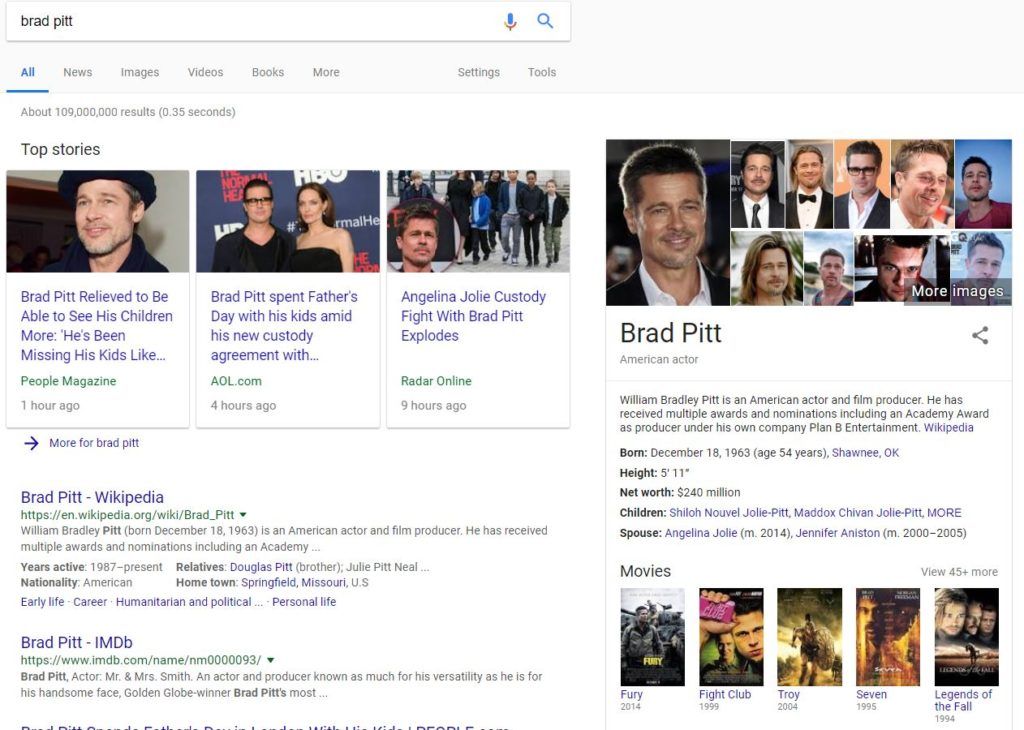
Task: Switch to the Videos tab
Action: tap(206, 72)
